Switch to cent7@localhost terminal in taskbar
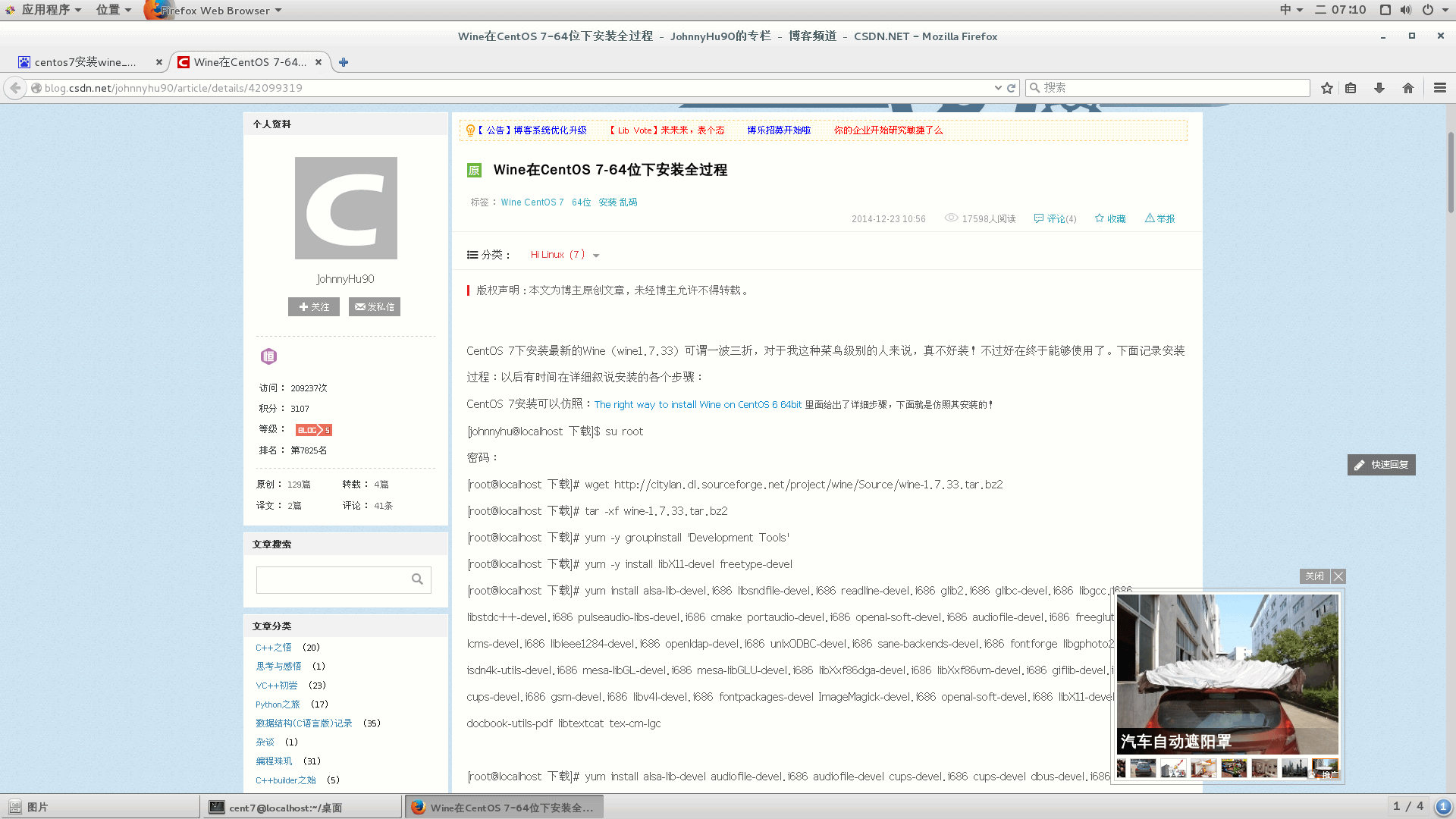The height and width of the screenshot is (819, 1456). coord(302,807)
